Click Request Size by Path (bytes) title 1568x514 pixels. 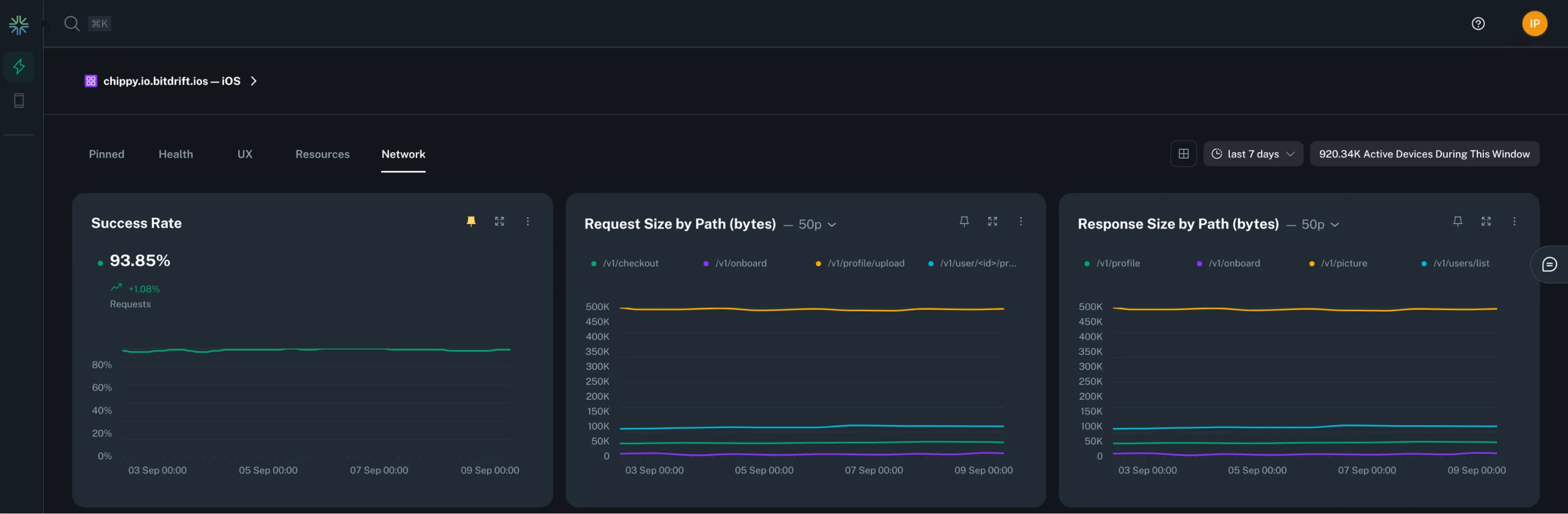tap(680, 224)
